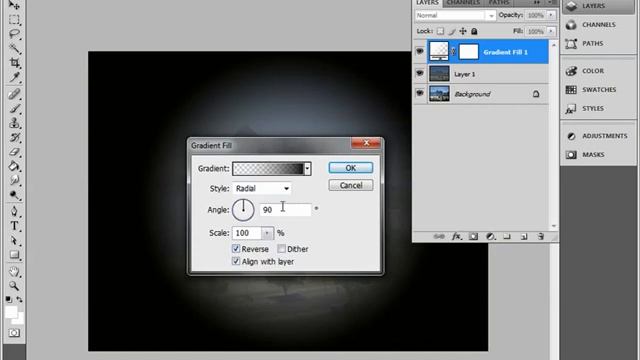Close the Gradient Fill dialog
640x360 pixels.
[x=366, y=143]
